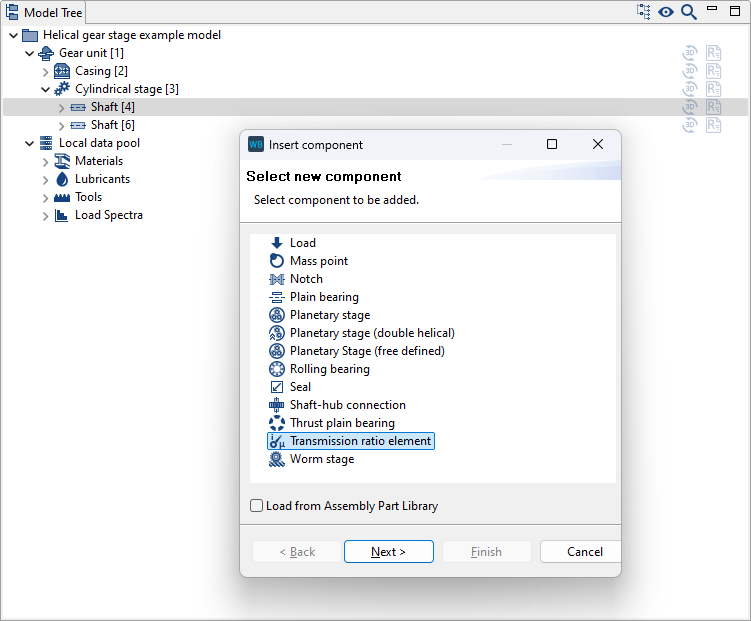This screenshot has height=621, width=751.
Task: Select Planetary stage (double helical) entry
Action: 372,333
